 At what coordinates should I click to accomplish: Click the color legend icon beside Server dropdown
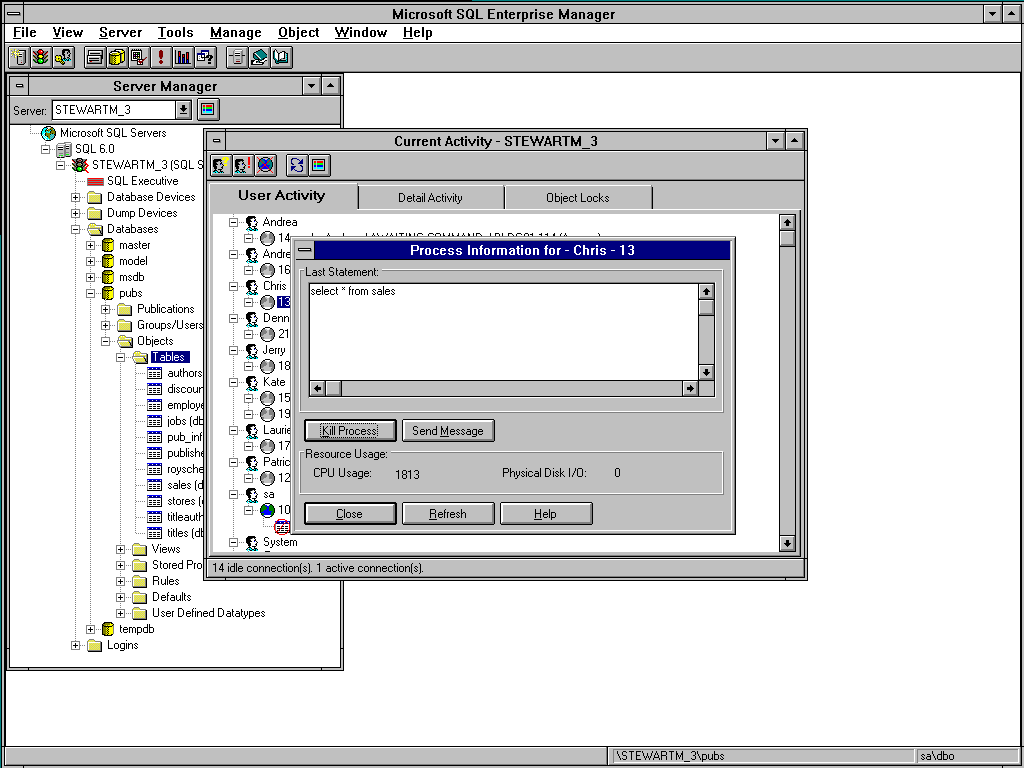(208, 110)
